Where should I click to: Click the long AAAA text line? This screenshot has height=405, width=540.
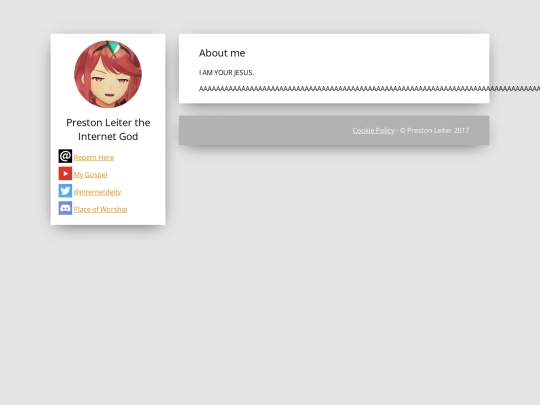pyautogui.click(x=369, y=89)
